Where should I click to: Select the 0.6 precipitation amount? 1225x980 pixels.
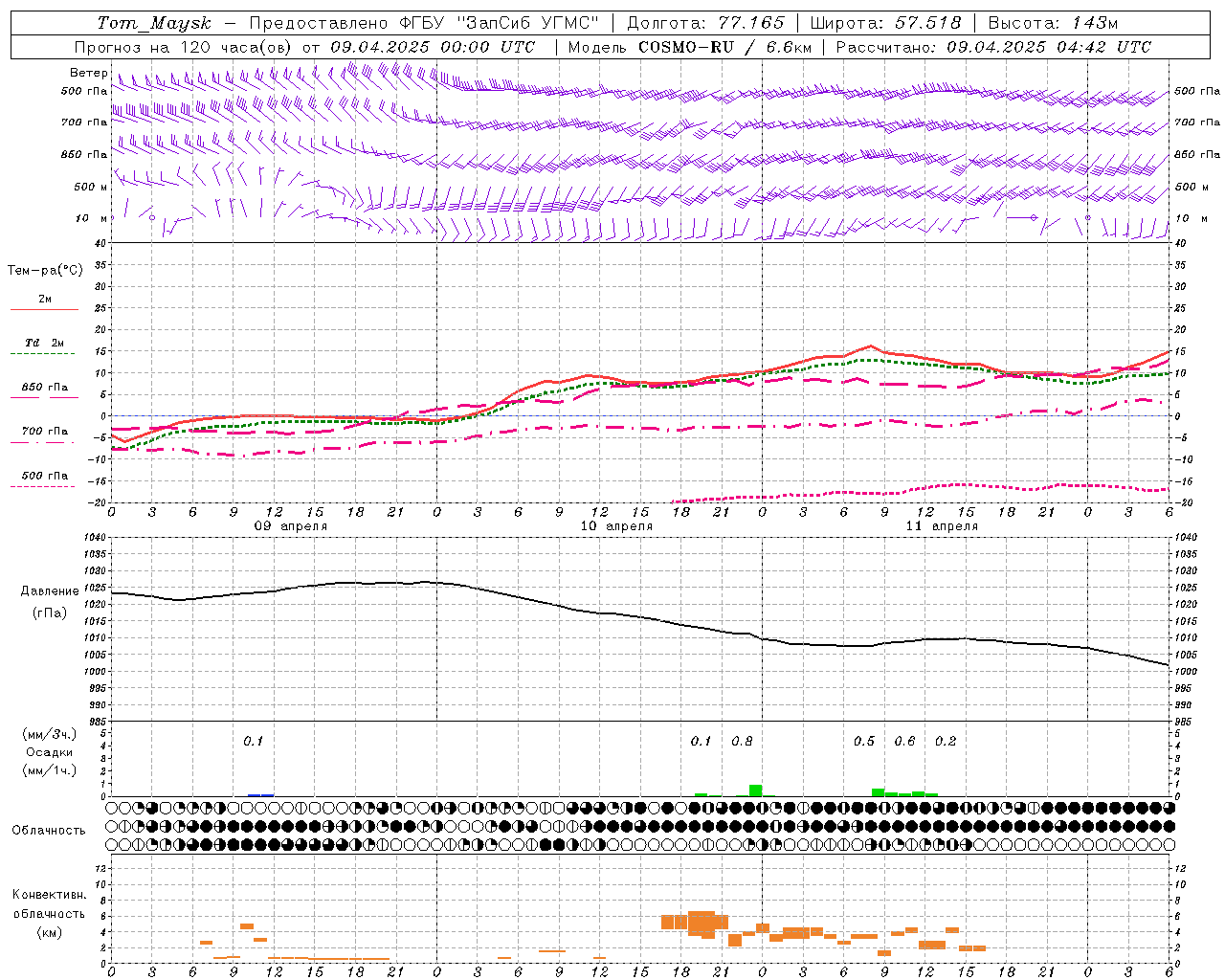[x=904, y=741]
